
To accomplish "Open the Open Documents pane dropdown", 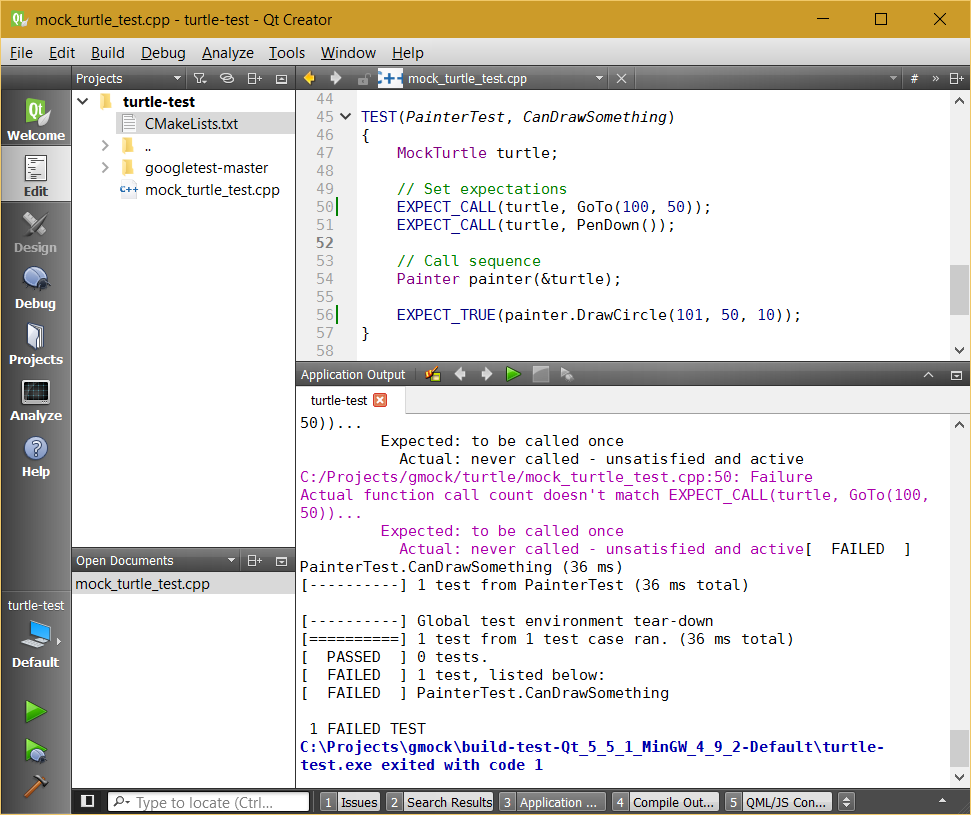I will pyautogui.click(x=156, y=560).
